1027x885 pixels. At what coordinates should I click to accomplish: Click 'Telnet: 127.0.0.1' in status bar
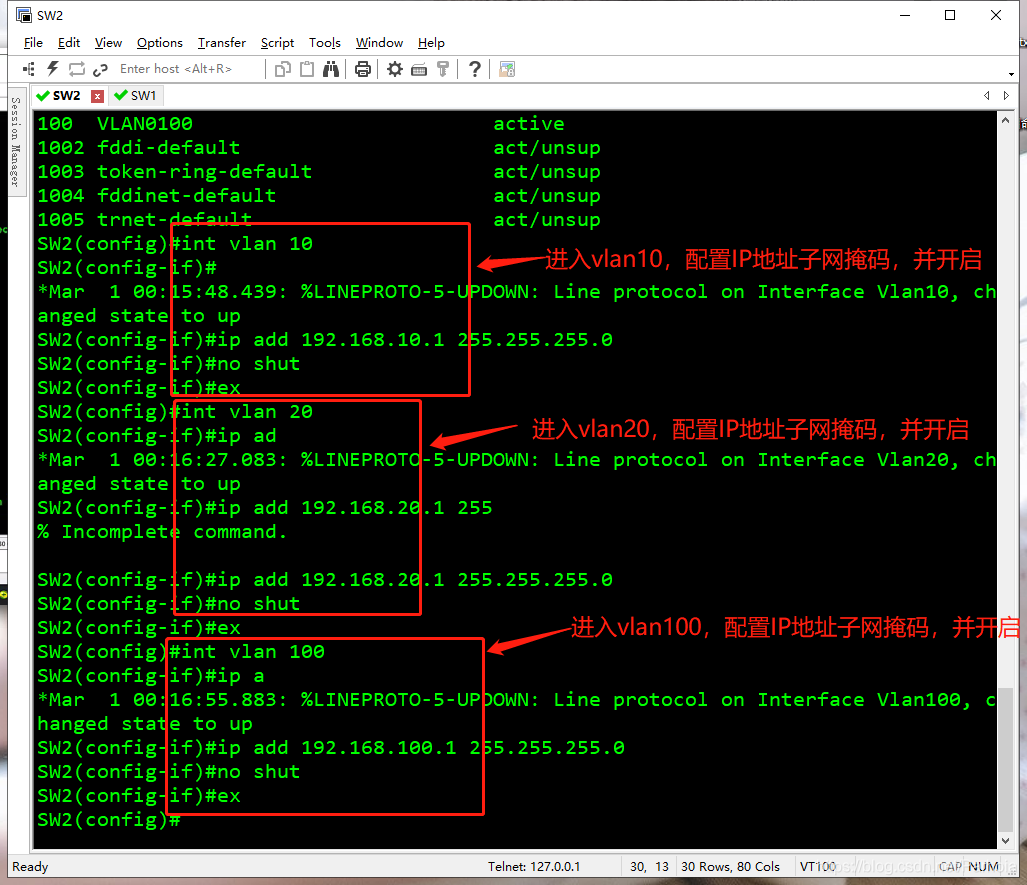[x=534, y=866]
